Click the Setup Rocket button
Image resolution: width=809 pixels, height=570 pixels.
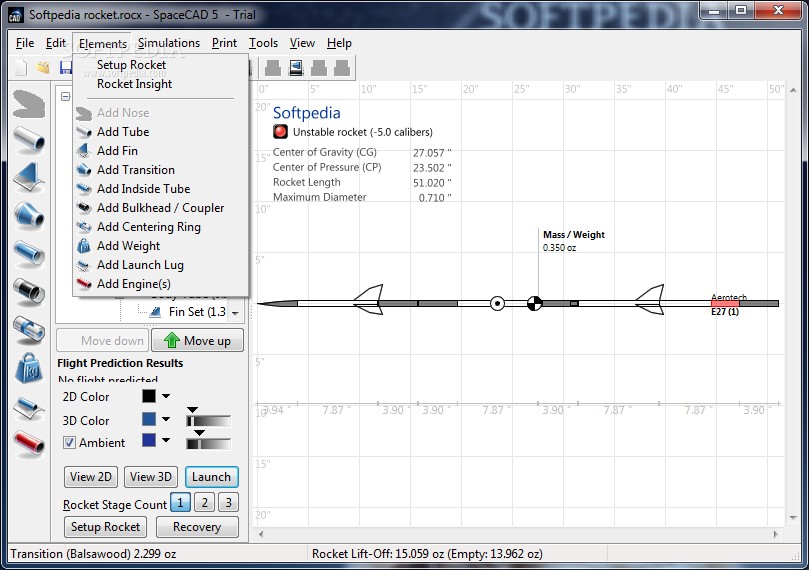pyautogui.click(x=105, y=527)
